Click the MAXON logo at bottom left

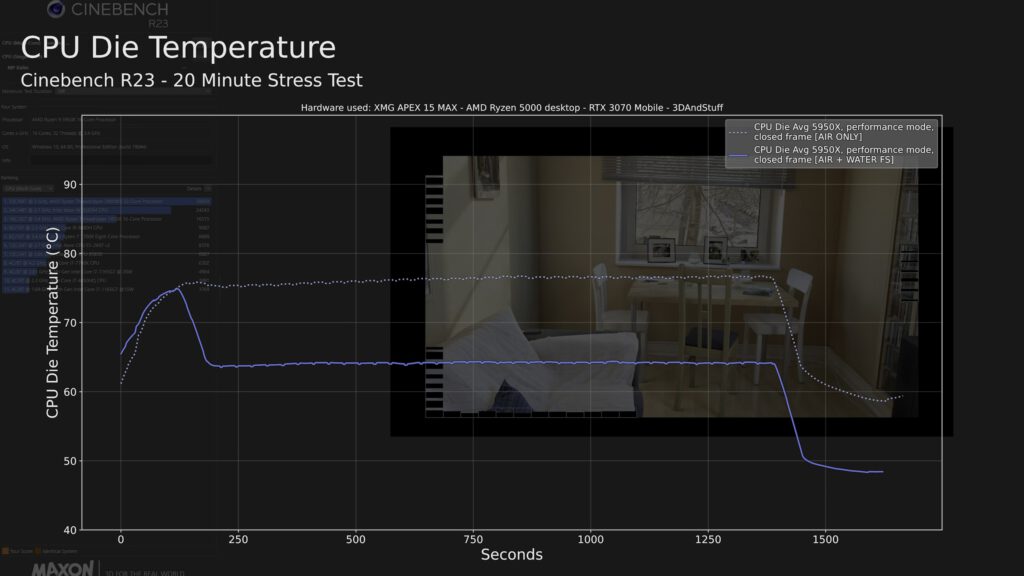point(63,568)
